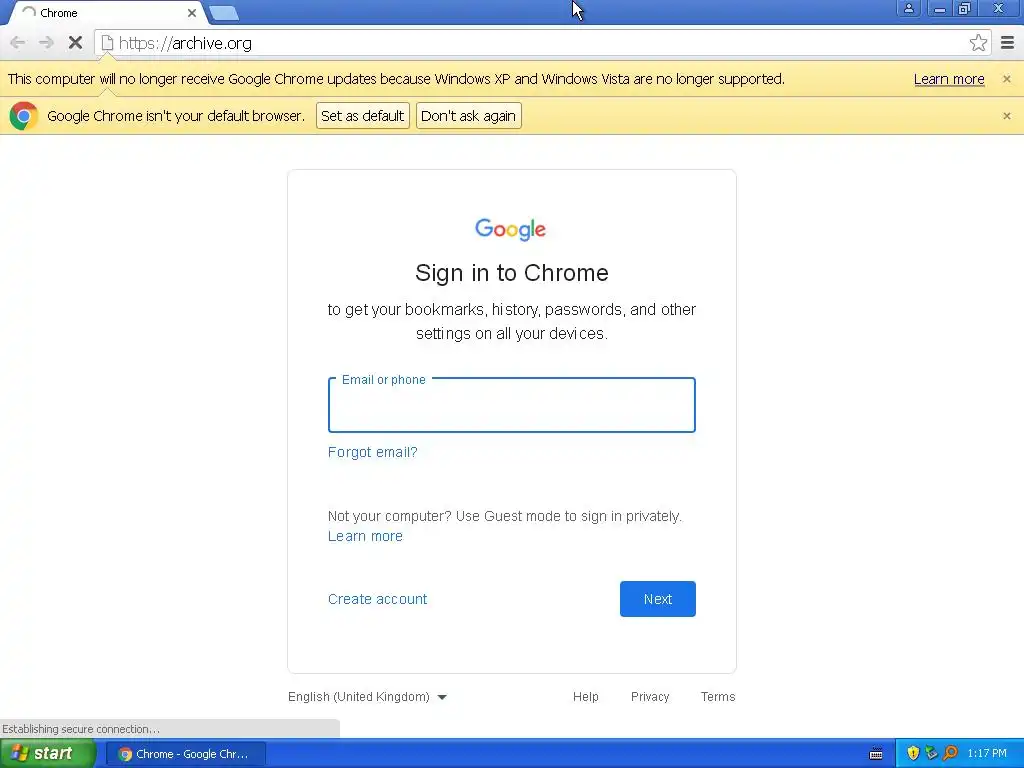The height and width of the screenshot is (768, 1024).
Task: Dismiss the Windows XP update warning bar
Action: 1006,79
